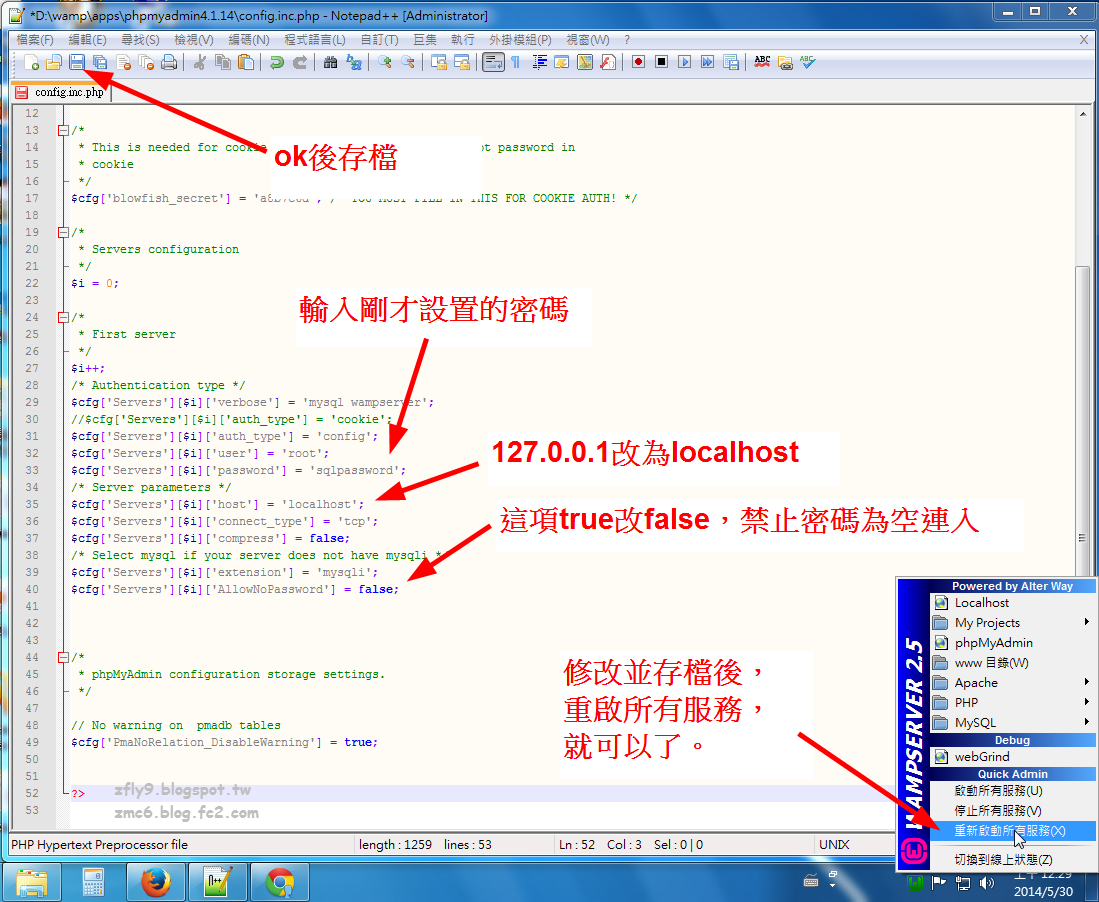Click 重新啟動所有服務(X) to restart services
The height and width of the screenshot is (902, 1099).
(1013, 831)
